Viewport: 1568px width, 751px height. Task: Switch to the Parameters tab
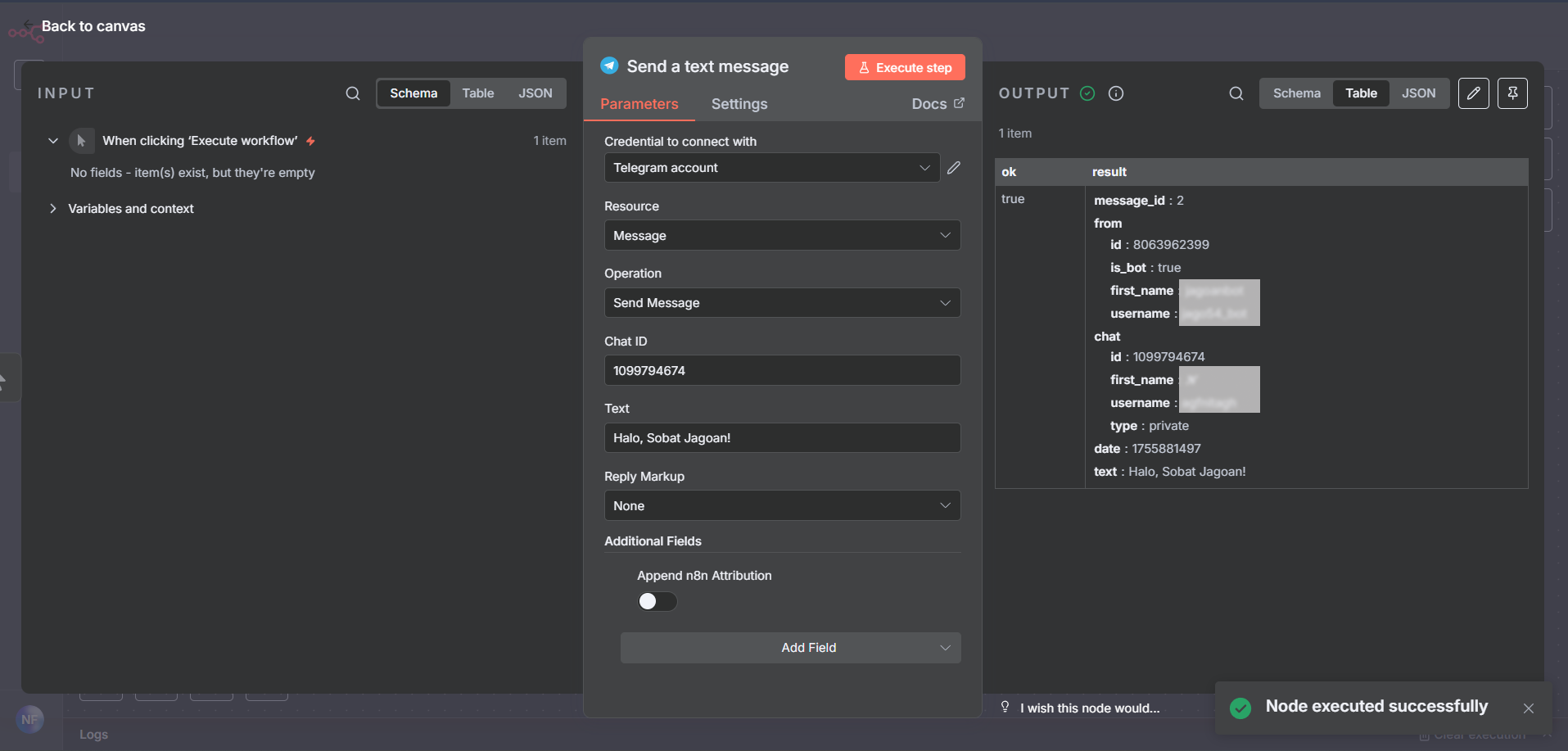tap(639, 104)
